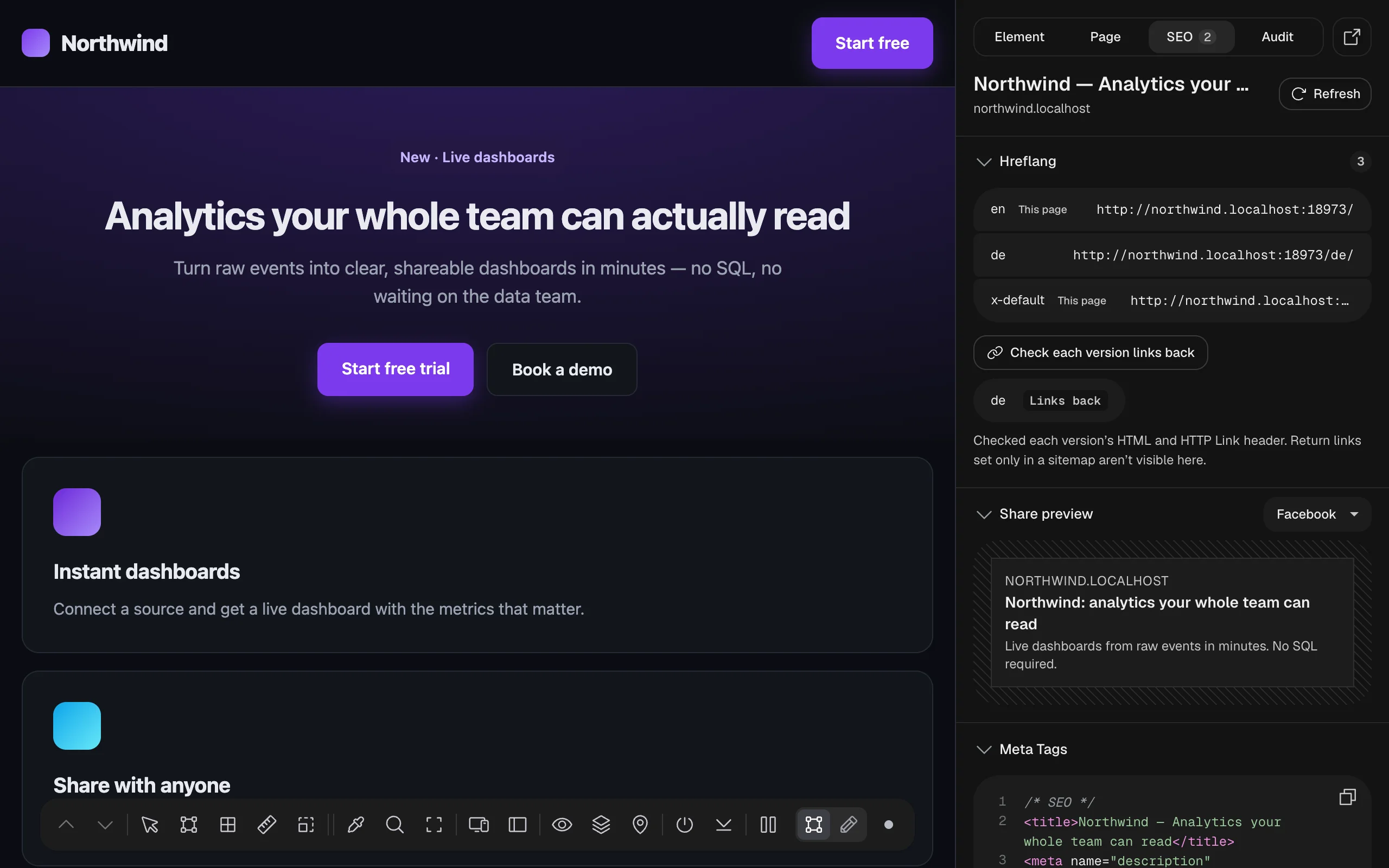This screenshot has width=1389, height=868.
Task: Click the Refresh button
Action: click(x=1325, y=93)
